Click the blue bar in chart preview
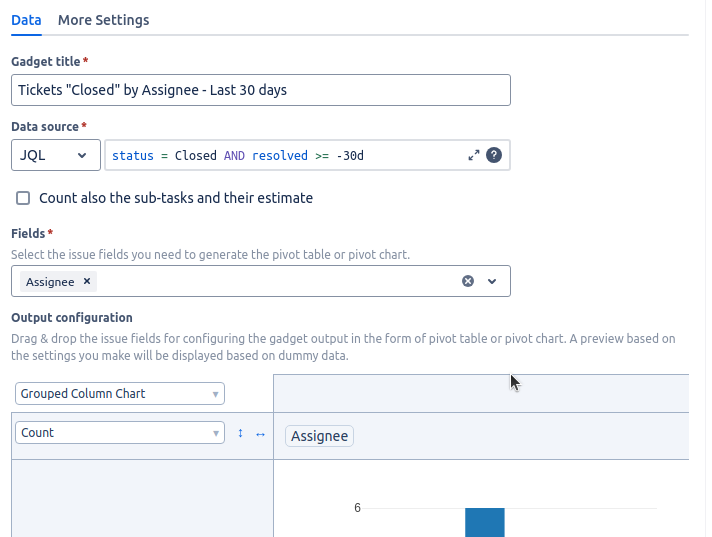 click(485, 522)
